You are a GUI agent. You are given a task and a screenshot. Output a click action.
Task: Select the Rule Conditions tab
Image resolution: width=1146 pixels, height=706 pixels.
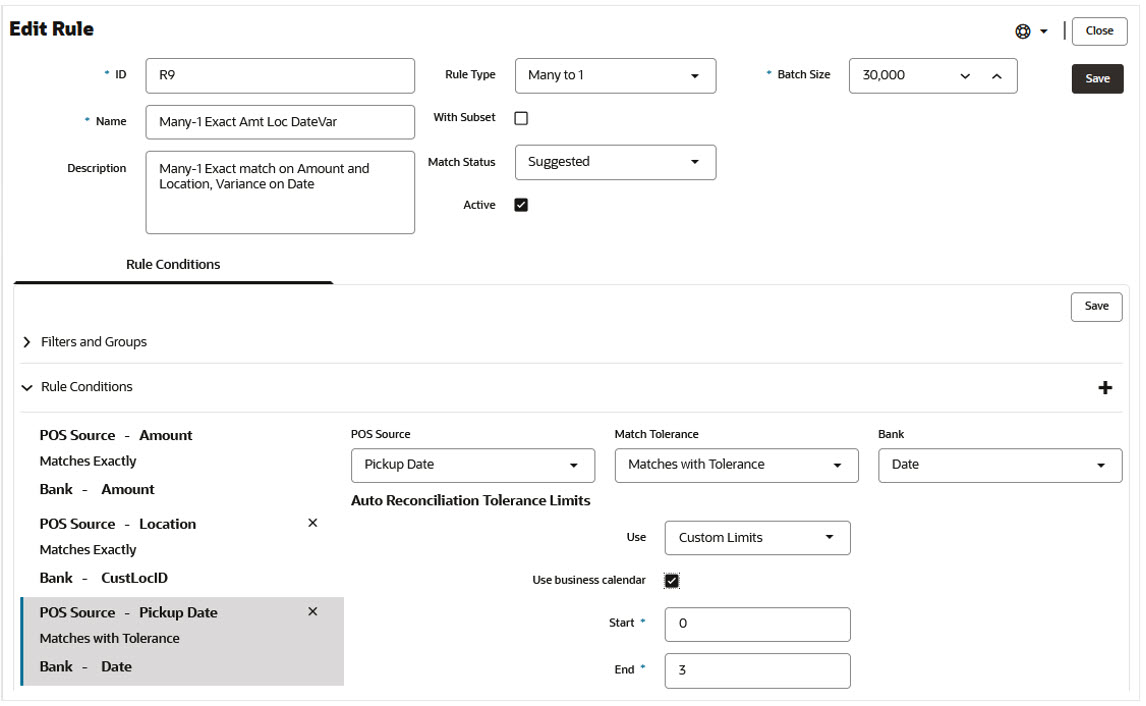(173, 265)
